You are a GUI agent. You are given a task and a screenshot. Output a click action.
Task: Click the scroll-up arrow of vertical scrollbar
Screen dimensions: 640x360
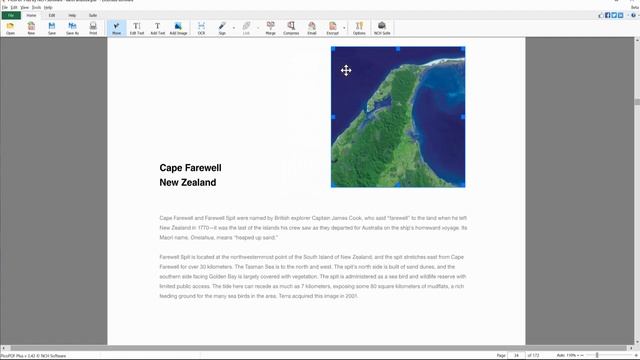click(637, 40)
